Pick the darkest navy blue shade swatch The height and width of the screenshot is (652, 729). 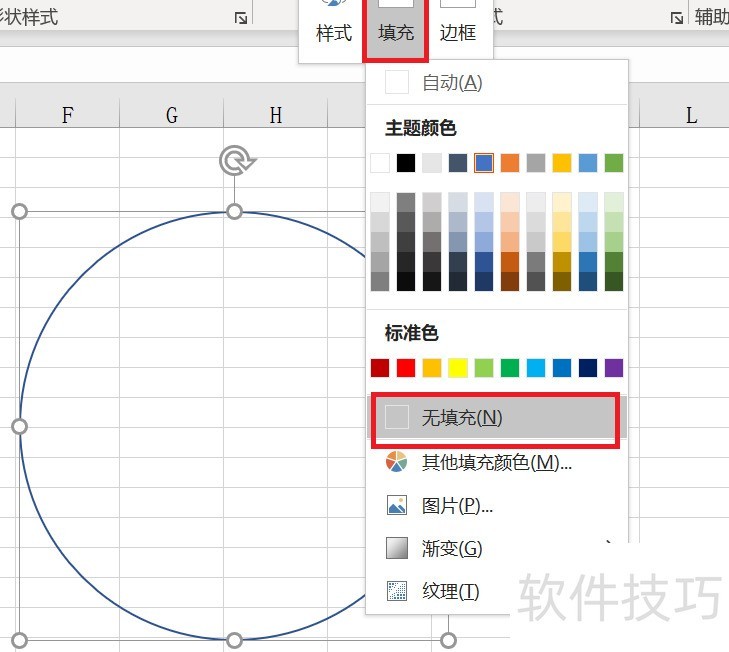click(484, 282)
